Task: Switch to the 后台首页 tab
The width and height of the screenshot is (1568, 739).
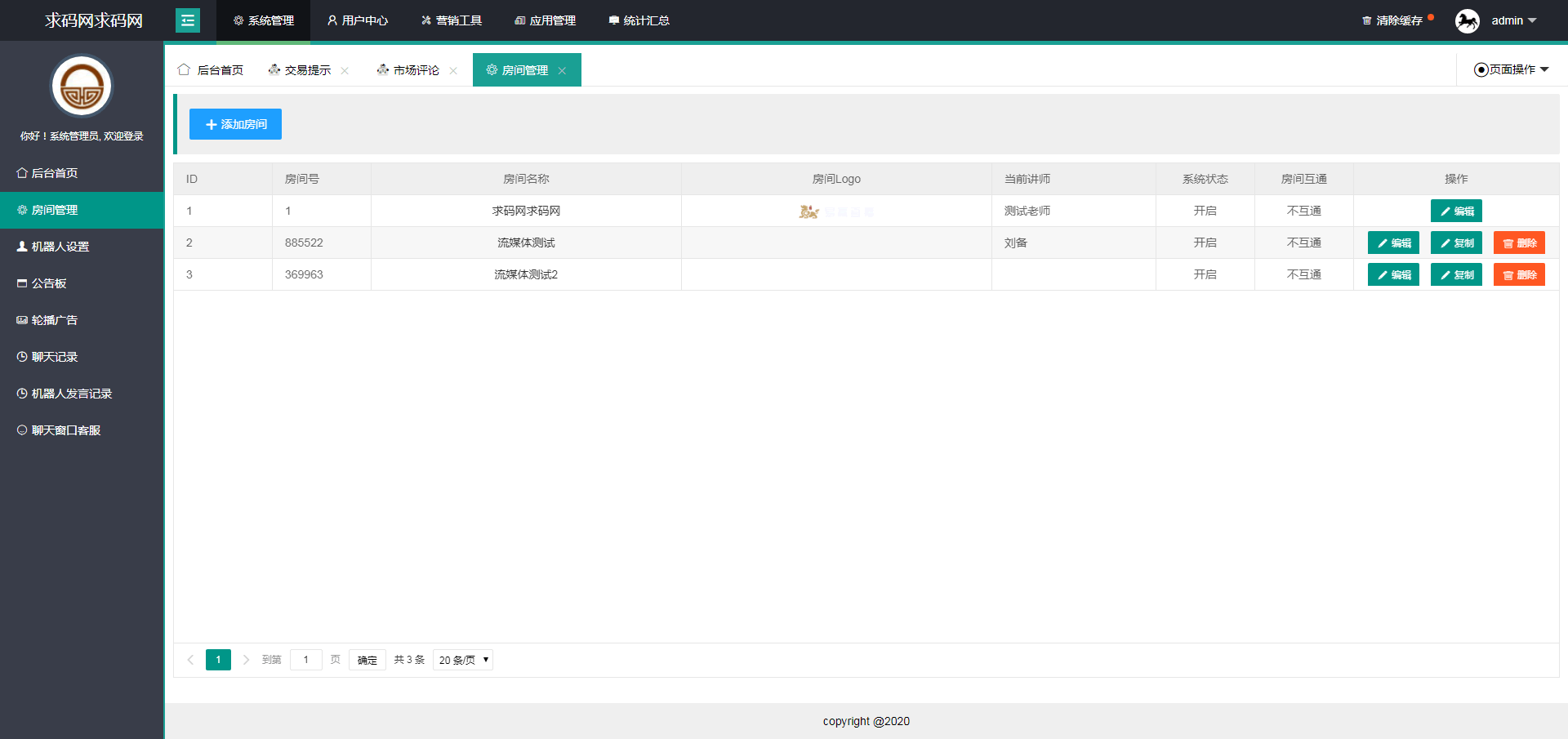Action: point(212,70)
